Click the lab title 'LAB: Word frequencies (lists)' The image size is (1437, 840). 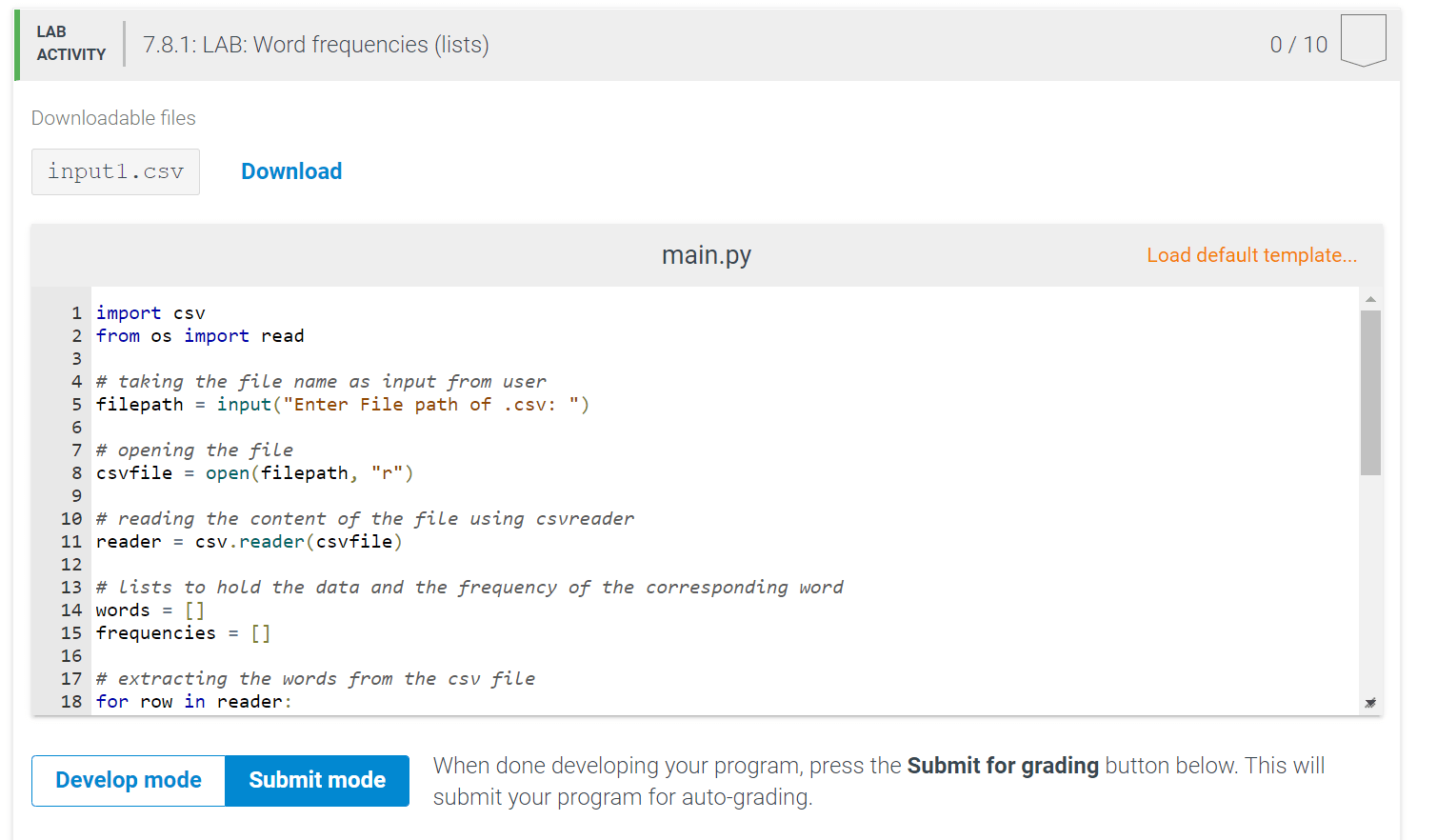point(316,45)
